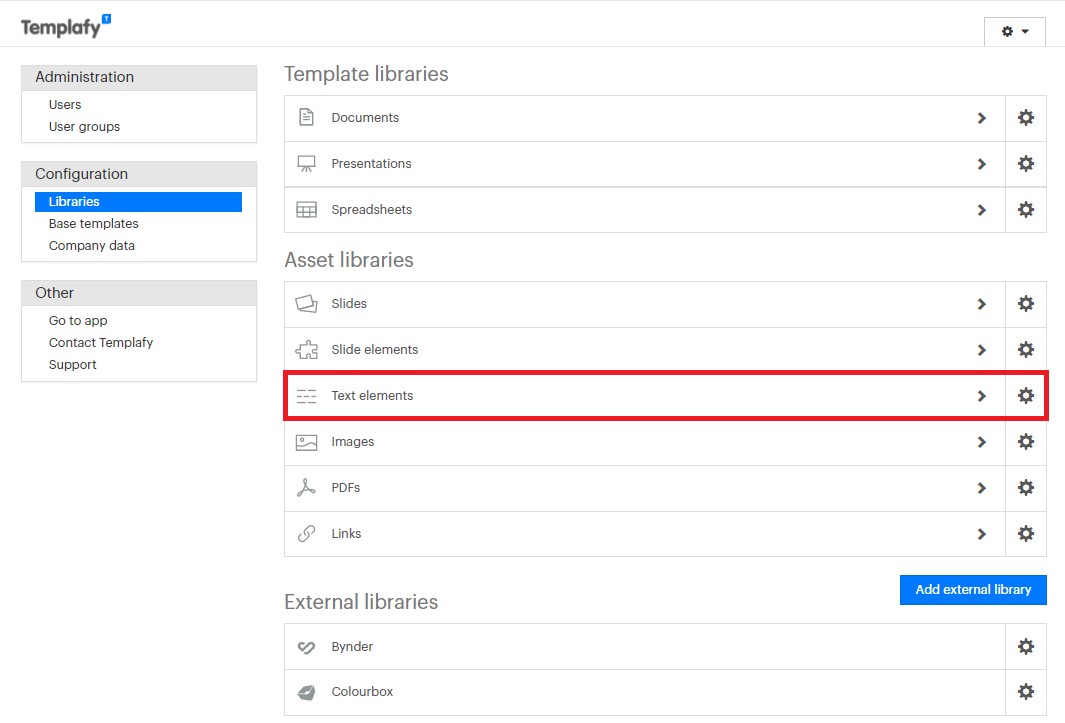Open Base templates from the sidebar
The image size is (1065, 723).
click(92, 223)
